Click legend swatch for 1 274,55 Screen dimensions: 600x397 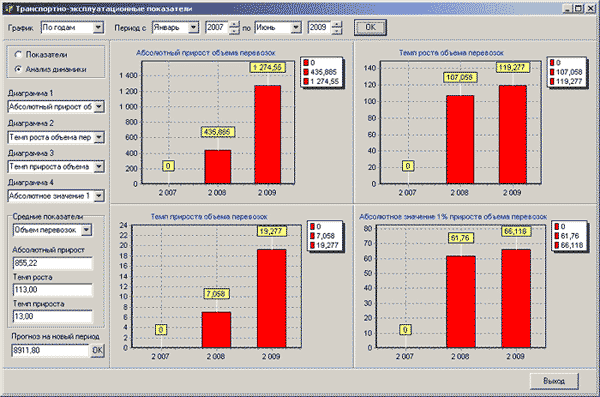point(306,81)
